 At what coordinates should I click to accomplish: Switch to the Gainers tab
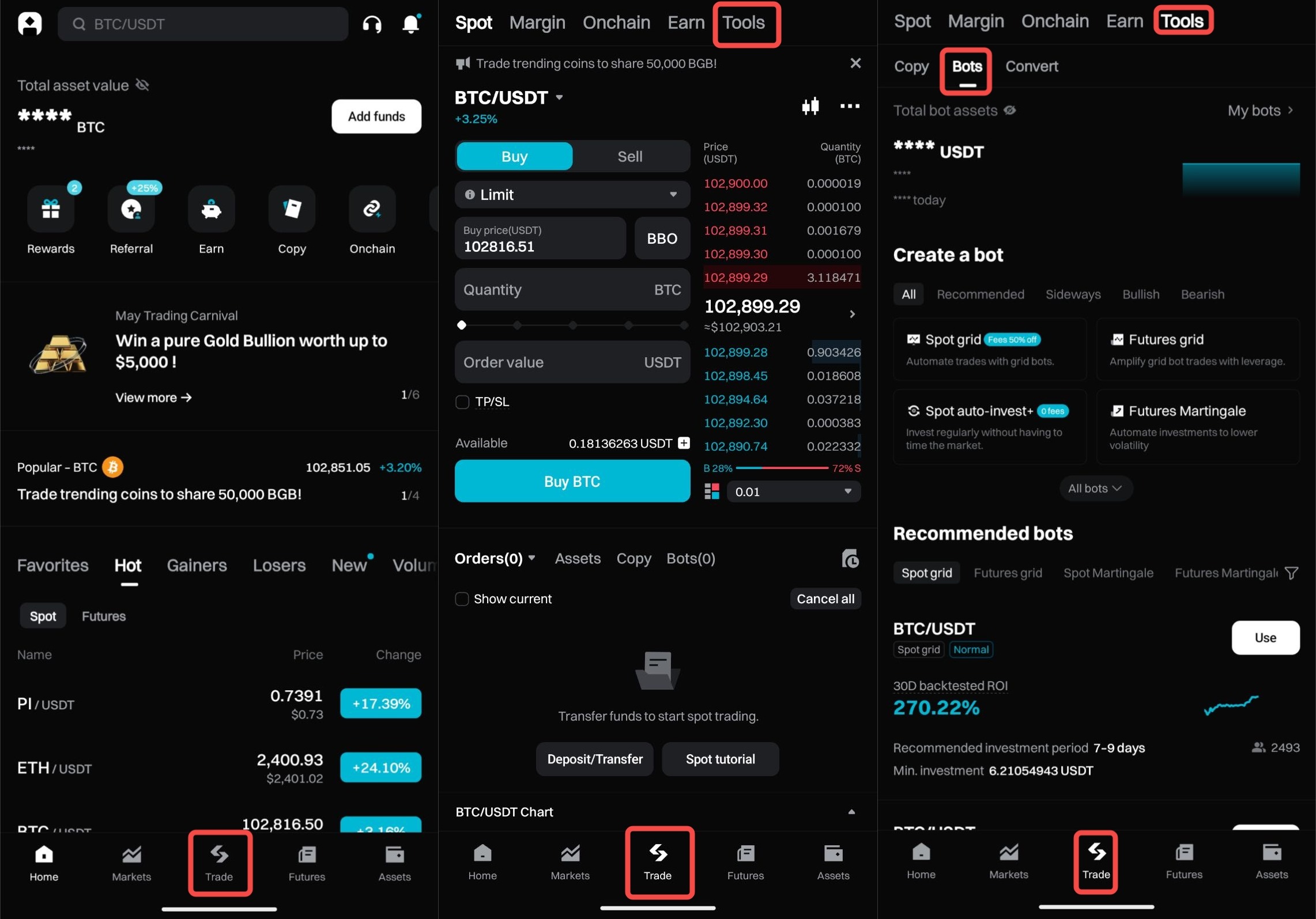click(x=197, y=565)
